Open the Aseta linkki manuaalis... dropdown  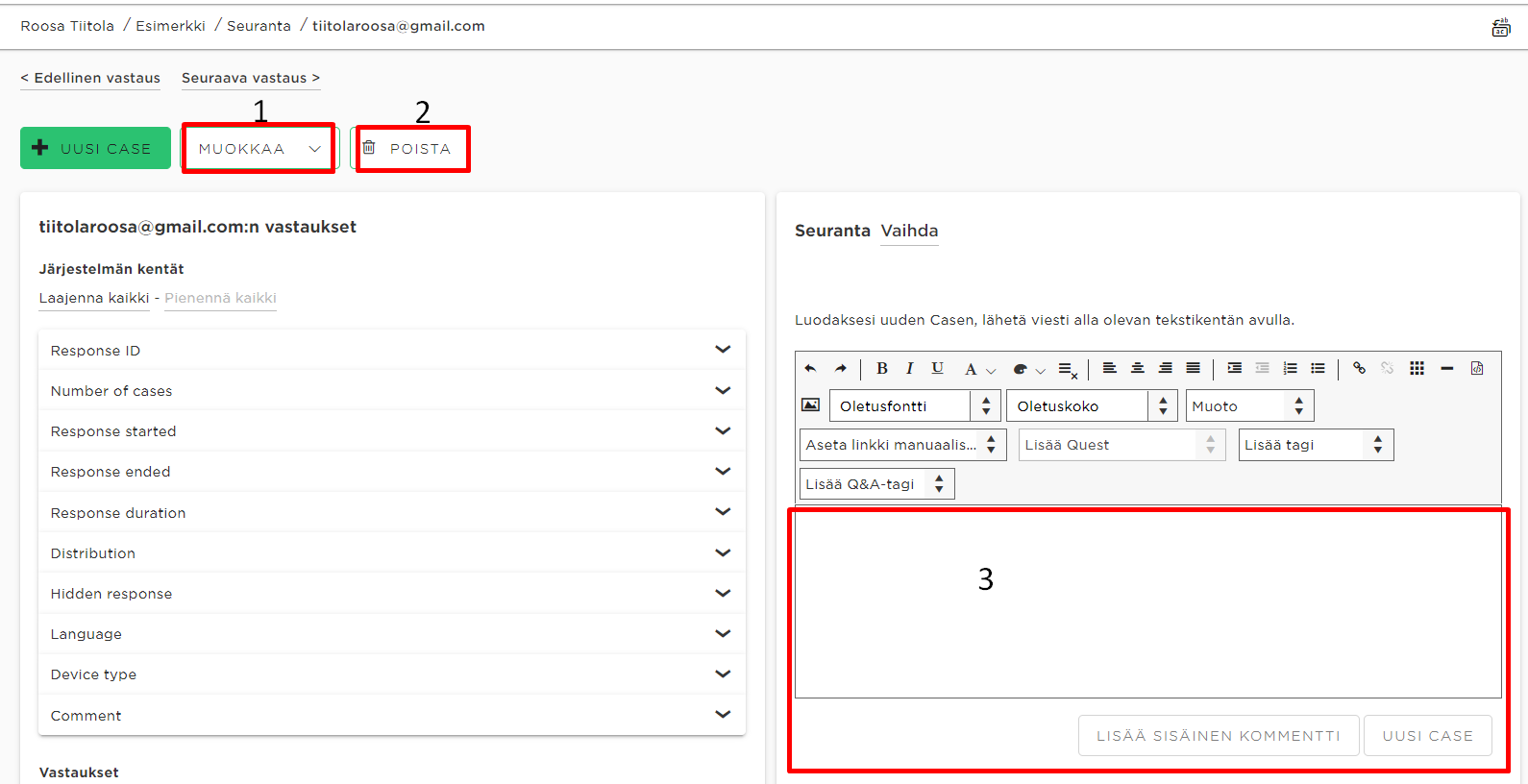[903, 445]
